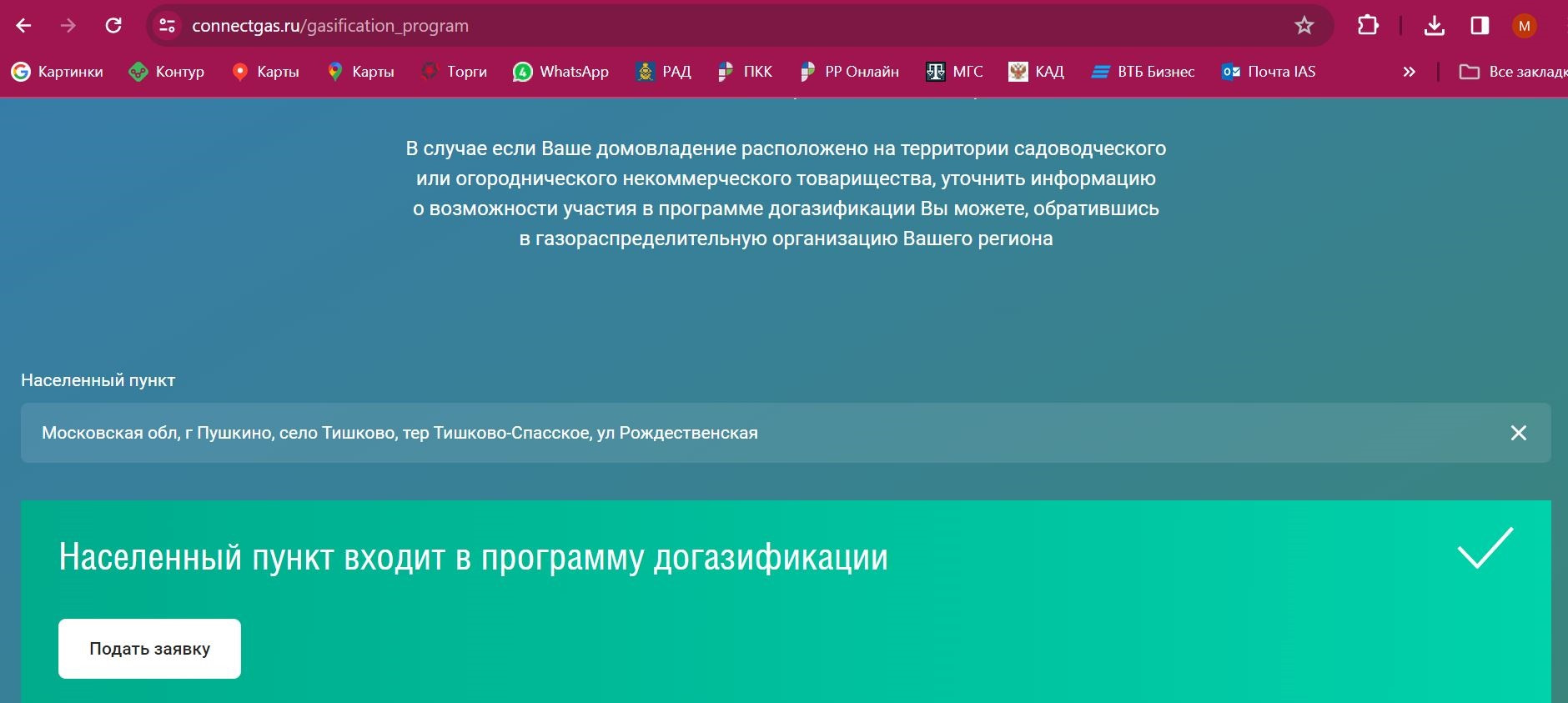Bookmark this page with the star icon

[1304, 26]
